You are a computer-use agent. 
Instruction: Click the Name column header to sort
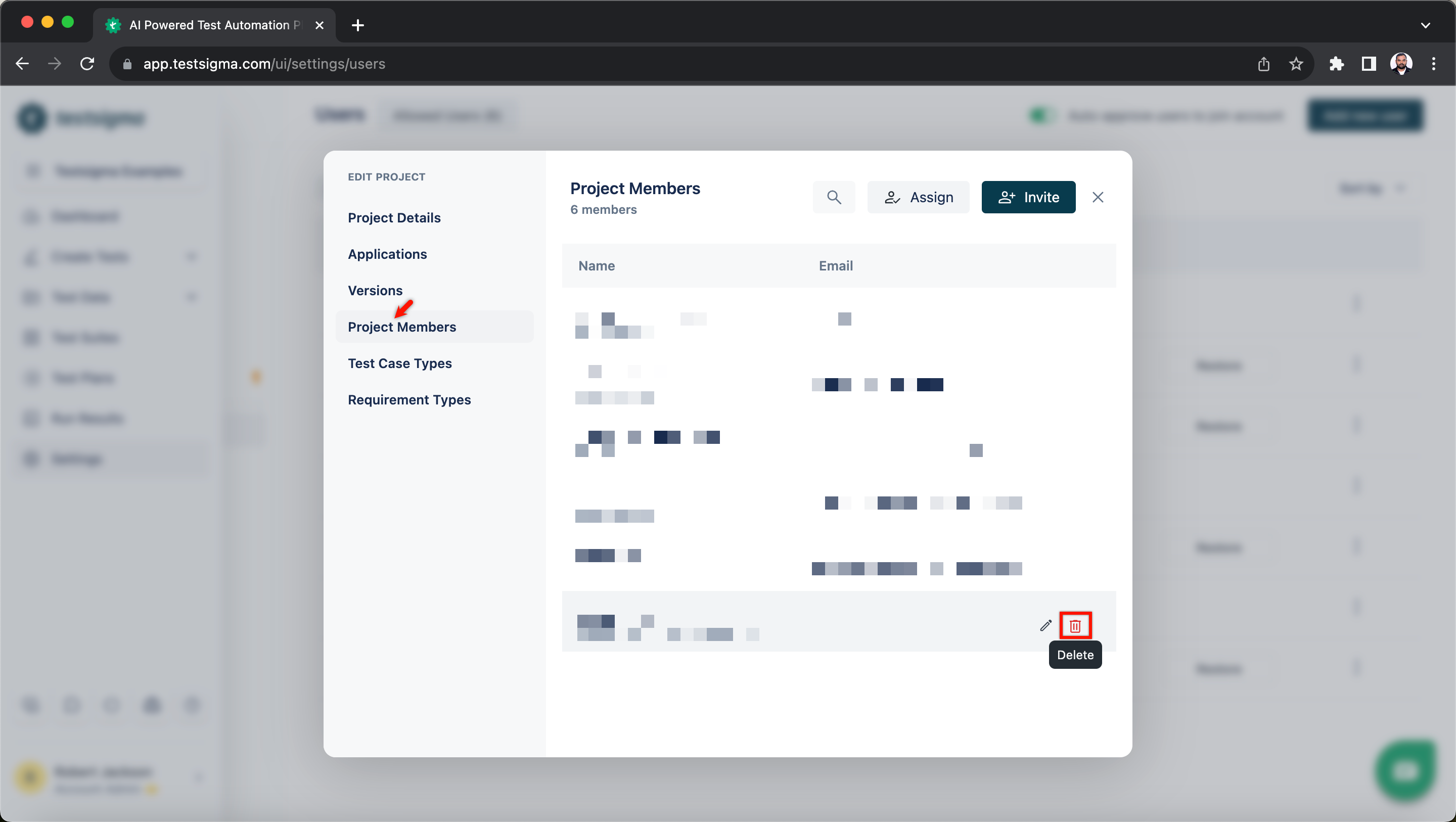597,266
